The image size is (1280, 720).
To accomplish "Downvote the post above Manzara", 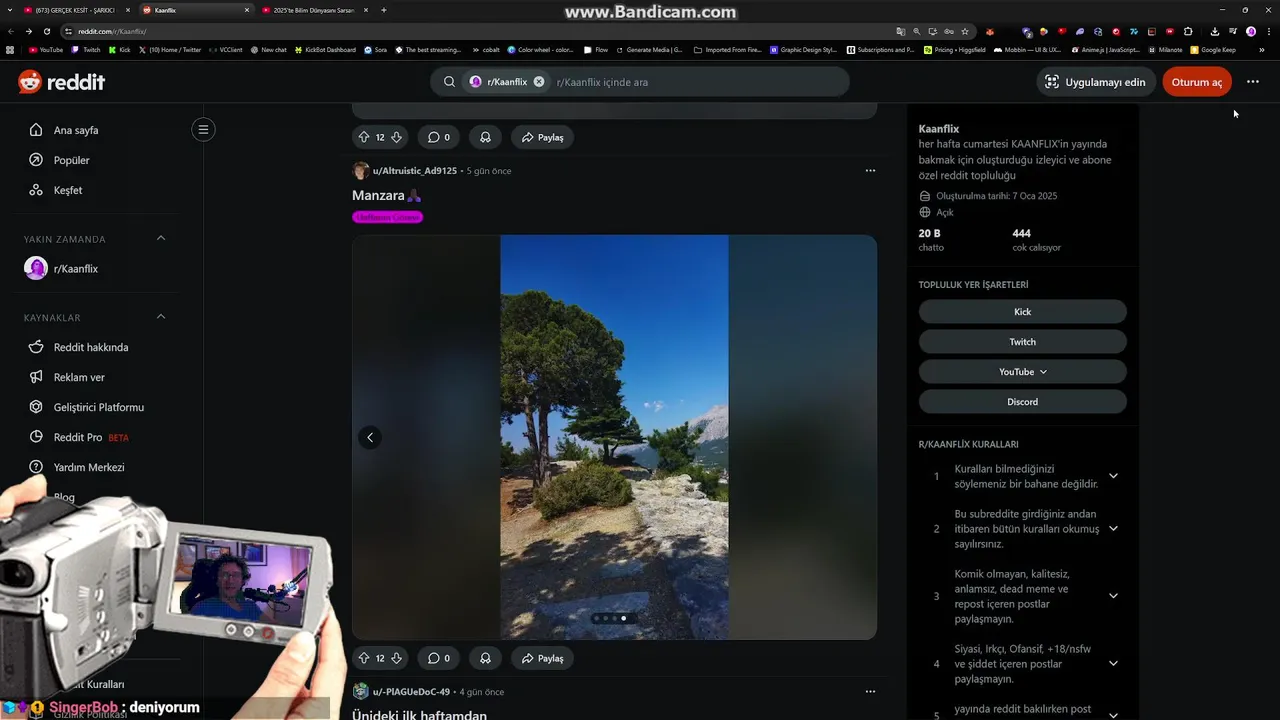I will pyautogui.click(x=396, y=137).
